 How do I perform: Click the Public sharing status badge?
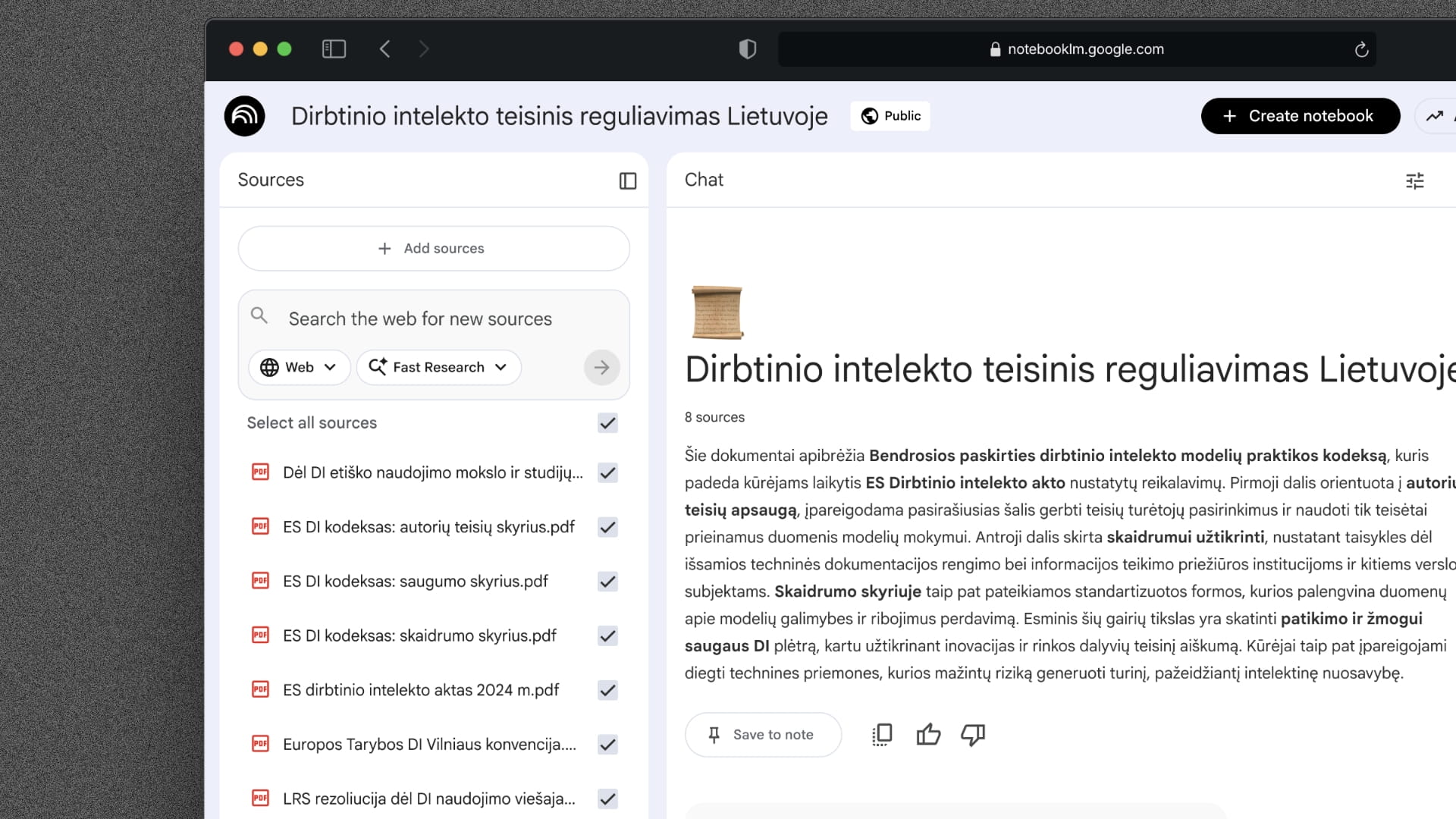coord(890,116)
